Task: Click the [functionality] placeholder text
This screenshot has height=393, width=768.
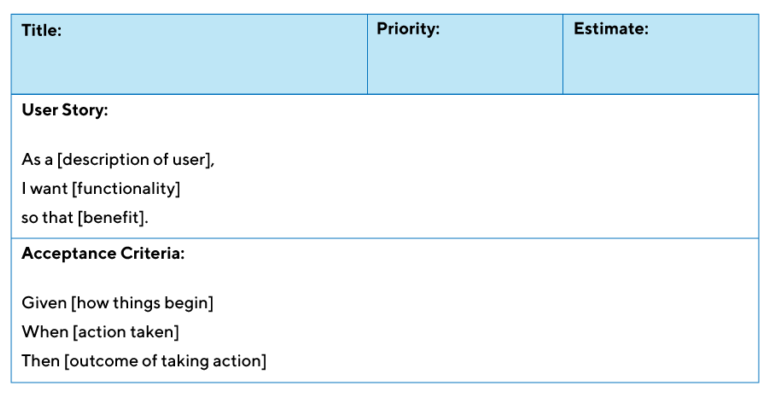Action: [x=126, y=189]
